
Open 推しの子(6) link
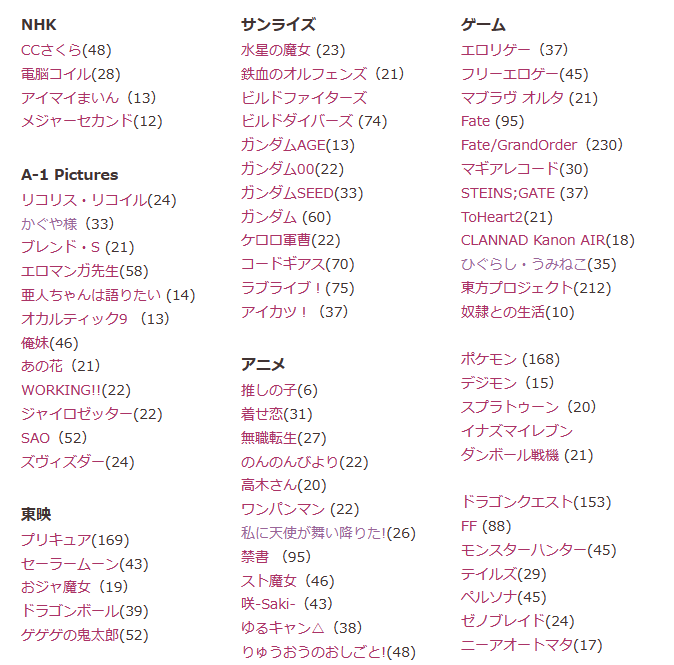tap(279, 390)
